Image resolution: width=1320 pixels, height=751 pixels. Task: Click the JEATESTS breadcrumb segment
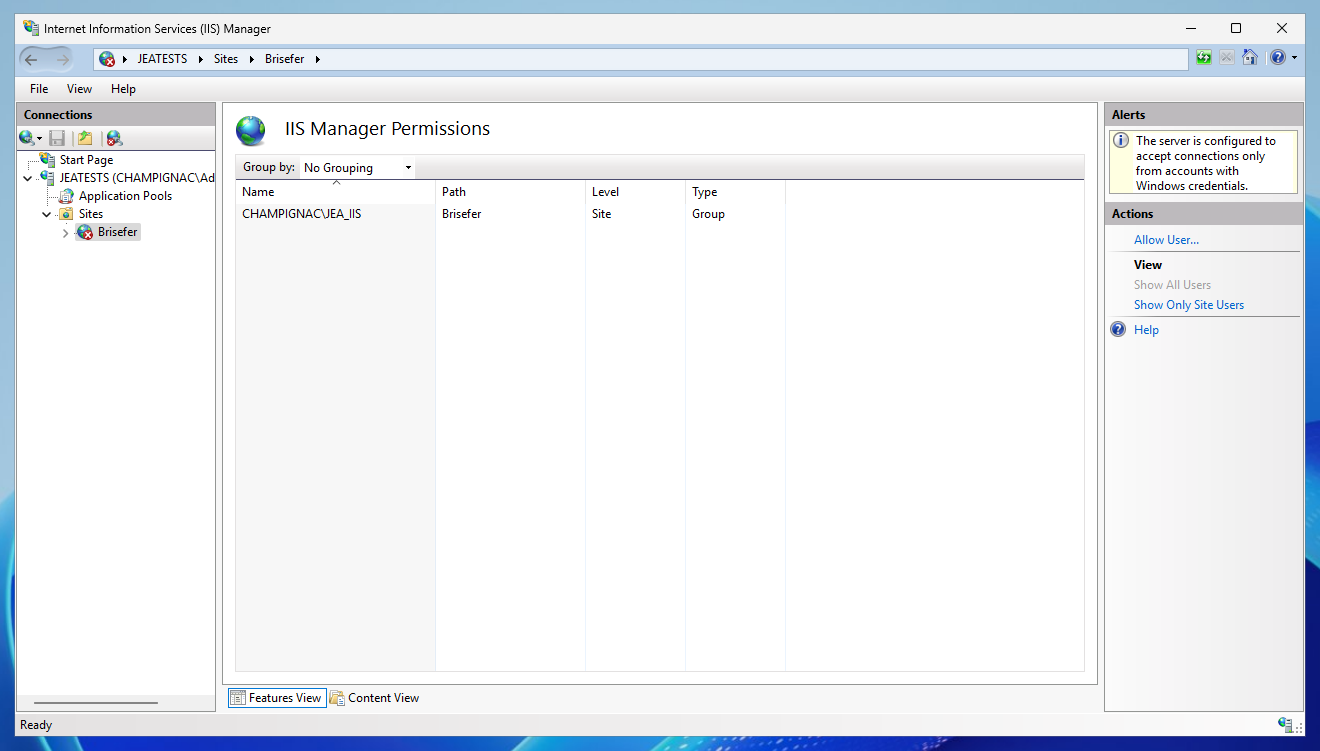pos(162,59)
